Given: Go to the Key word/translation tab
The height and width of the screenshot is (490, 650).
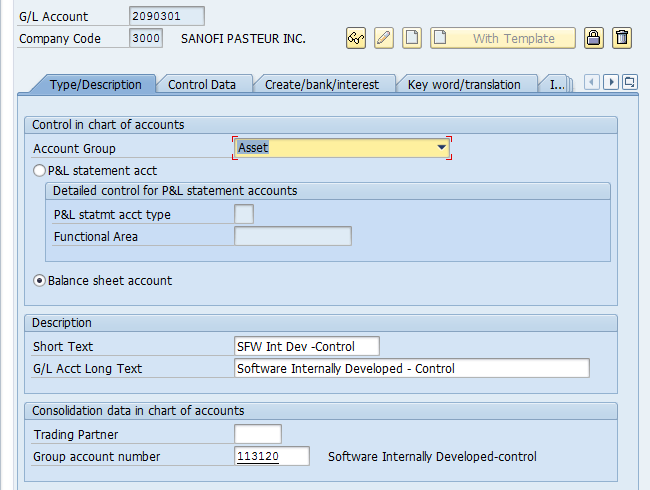Looking at the screenshot, I should (464, 85).
